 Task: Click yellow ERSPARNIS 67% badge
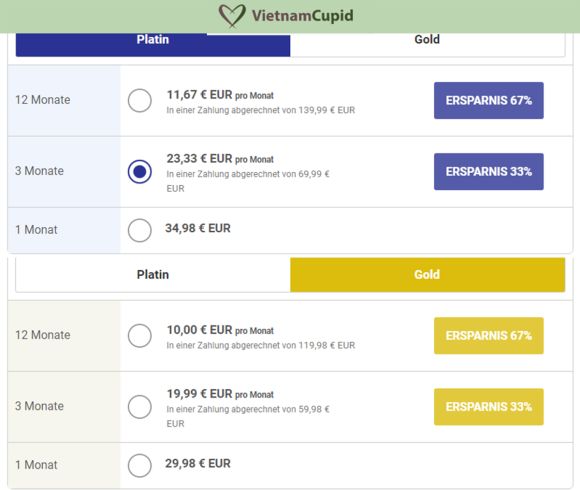point(489,336)
